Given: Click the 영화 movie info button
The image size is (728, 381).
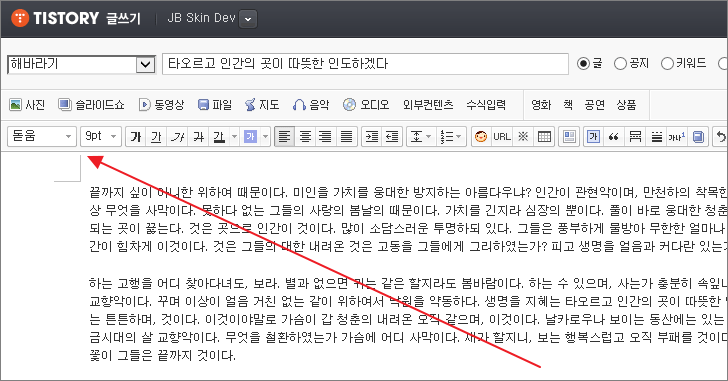Looking at the screenshot, I should tap(541, 105).
